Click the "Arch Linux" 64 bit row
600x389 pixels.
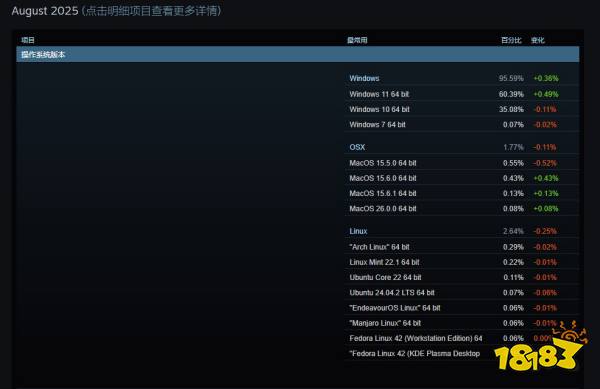[462, 247]
